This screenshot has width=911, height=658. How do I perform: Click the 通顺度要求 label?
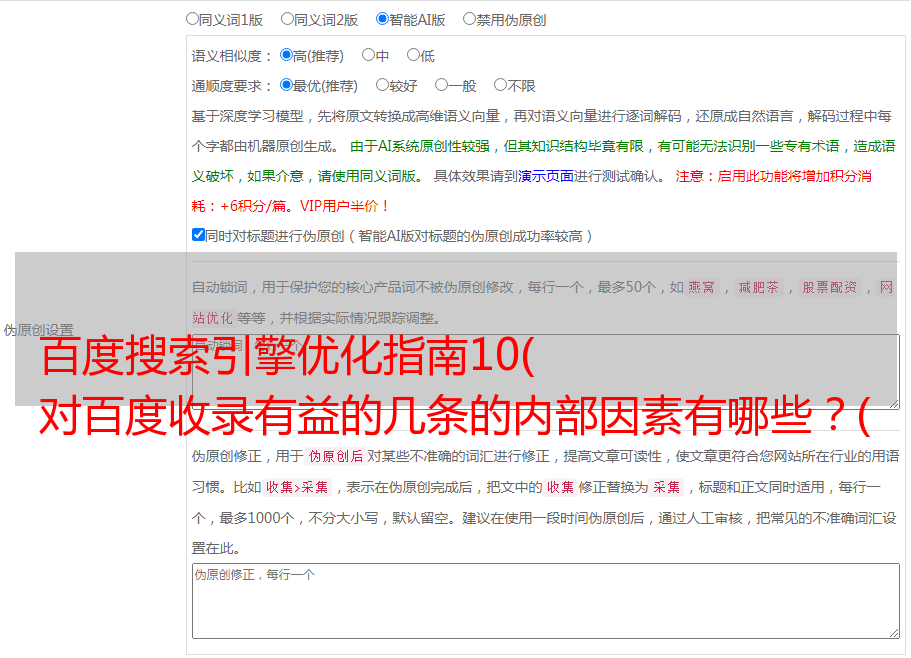232,86
